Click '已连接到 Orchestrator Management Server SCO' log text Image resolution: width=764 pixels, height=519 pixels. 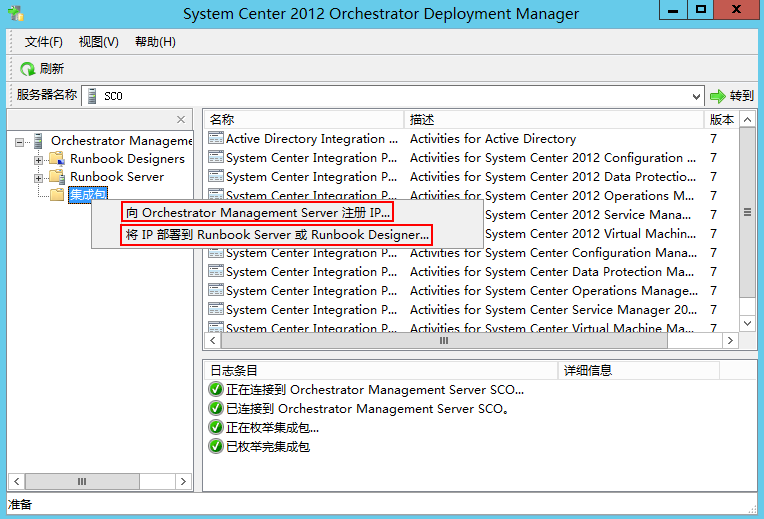[x=367, y=408]
